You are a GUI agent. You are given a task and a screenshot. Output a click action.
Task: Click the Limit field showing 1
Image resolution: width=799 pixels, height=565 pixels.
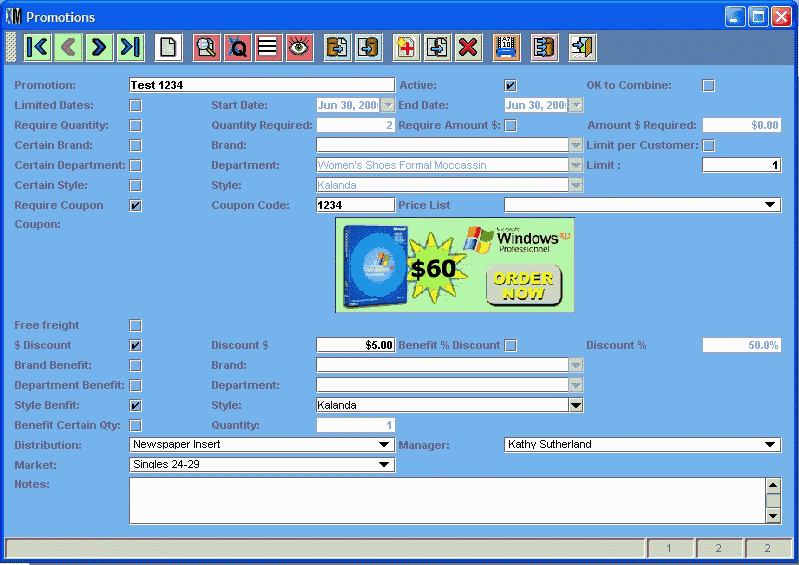coord(741,165)
